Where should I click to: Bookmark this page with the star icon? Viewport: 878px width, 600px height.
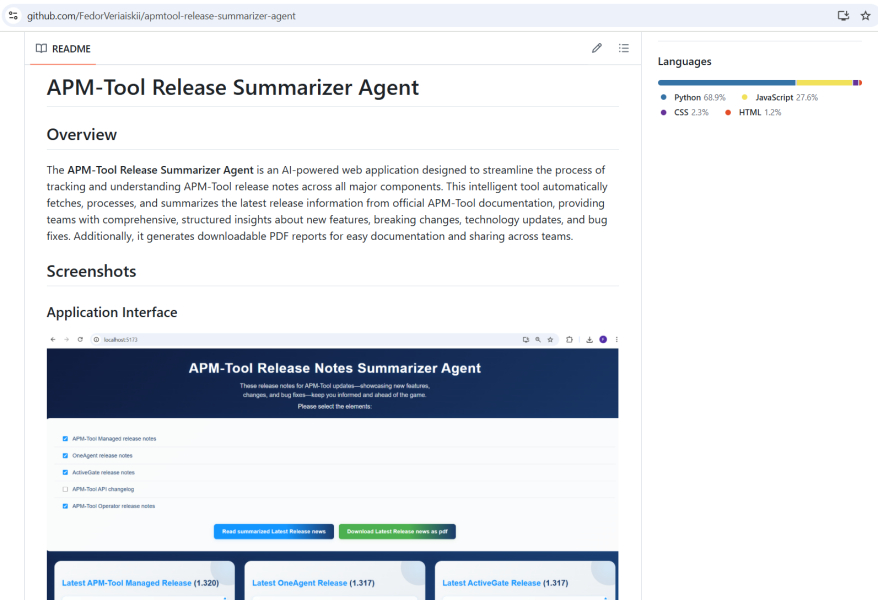coord(865,16)
